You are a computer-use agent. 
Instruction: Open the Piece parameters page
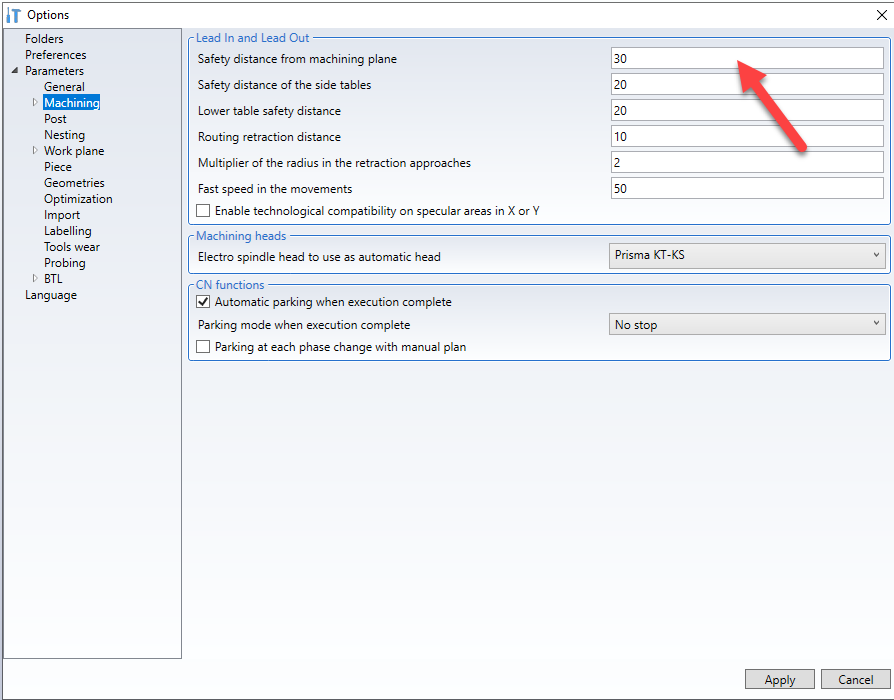click(x=58, y=167)
